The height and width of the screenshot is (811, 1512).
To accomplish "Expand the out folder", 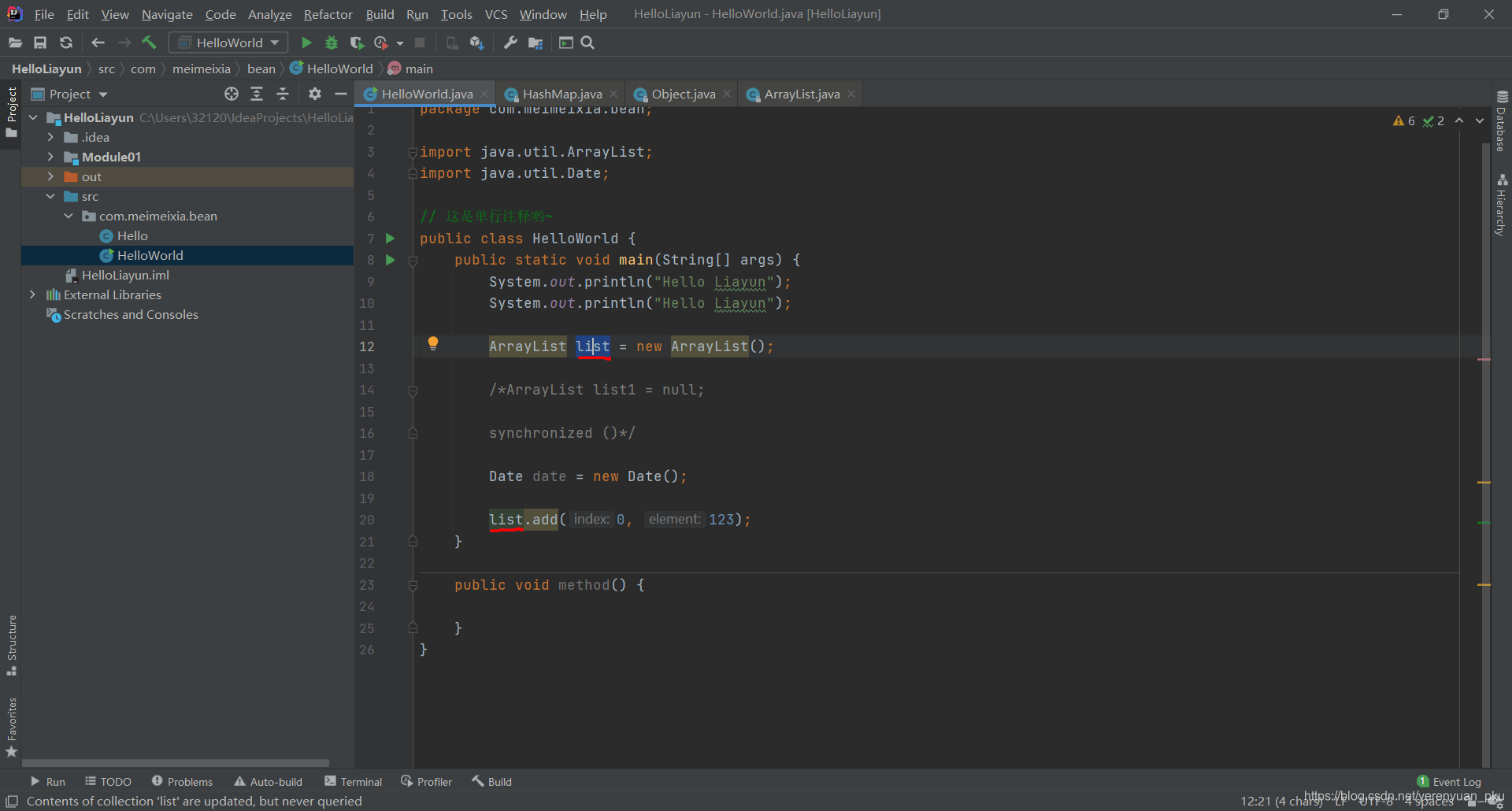I will [50, 176].
